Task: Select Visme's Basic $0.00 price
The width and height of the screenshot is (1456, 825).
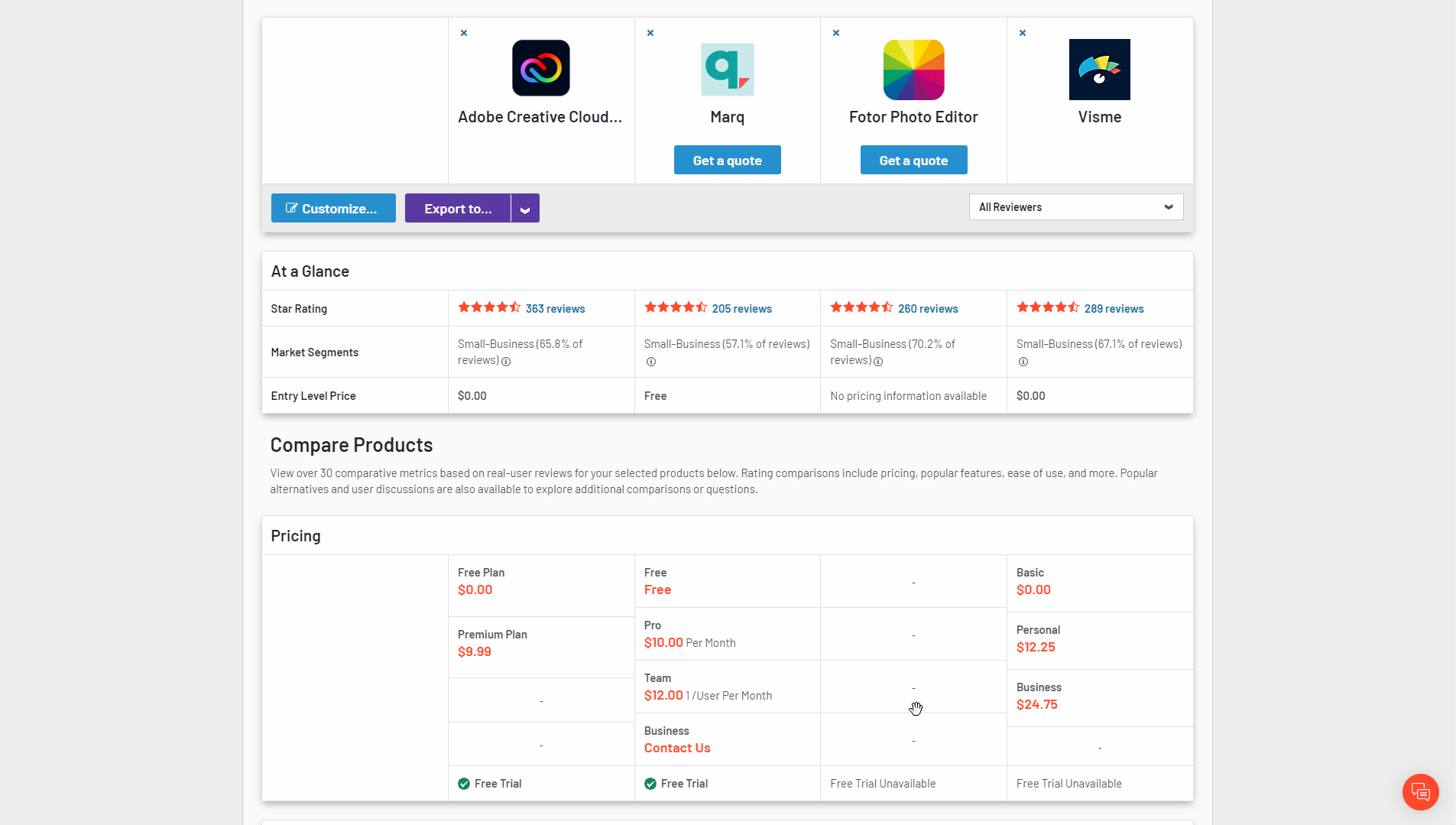Action: pyautogui.click(x=1033, y=590)
